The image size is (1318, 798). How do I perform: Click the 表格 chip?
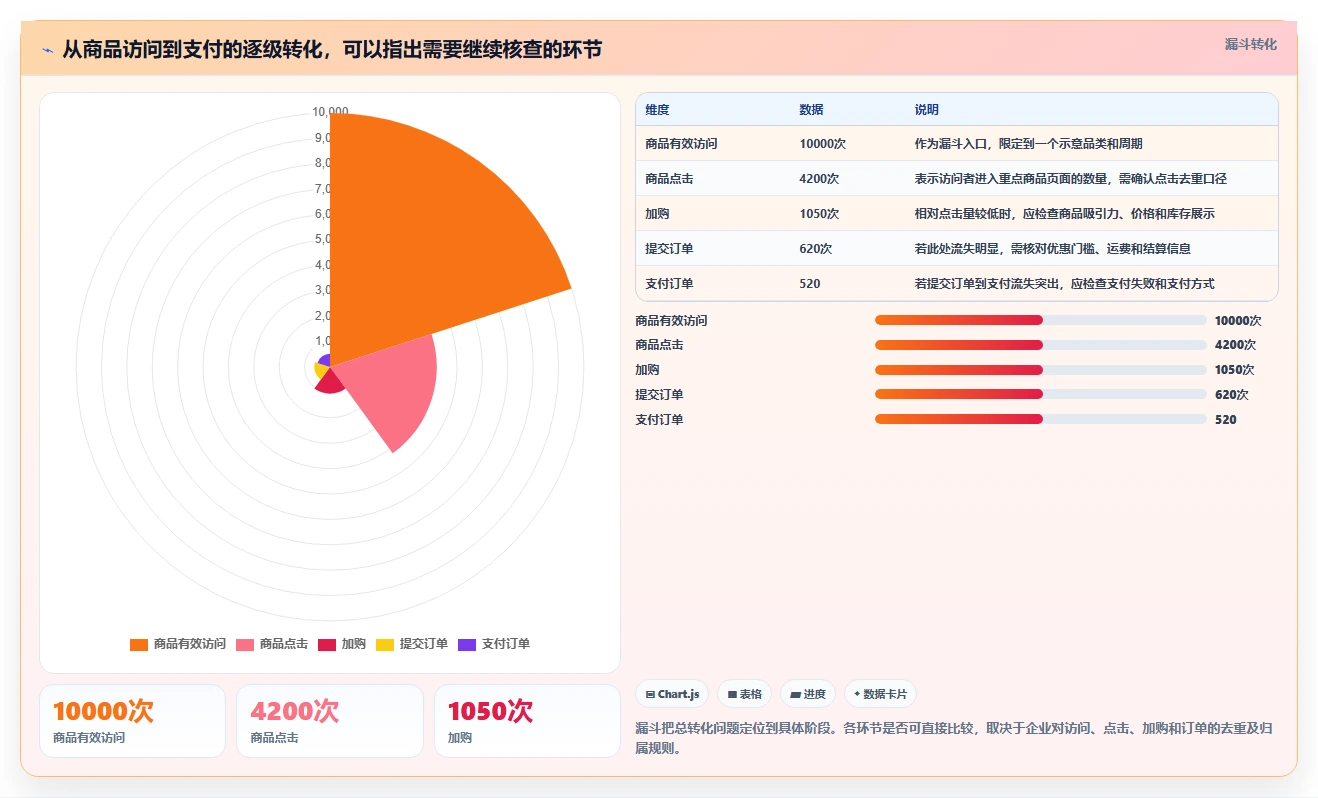click(x=744, y=694)
